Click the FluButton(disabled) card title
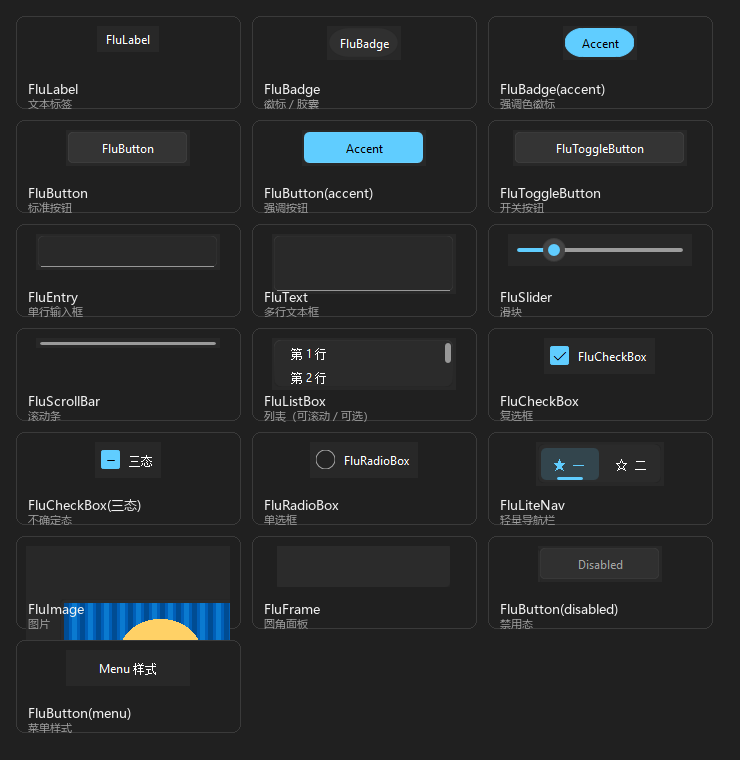The width and height of the screenshot is (740, 760). tap(559, 609)
